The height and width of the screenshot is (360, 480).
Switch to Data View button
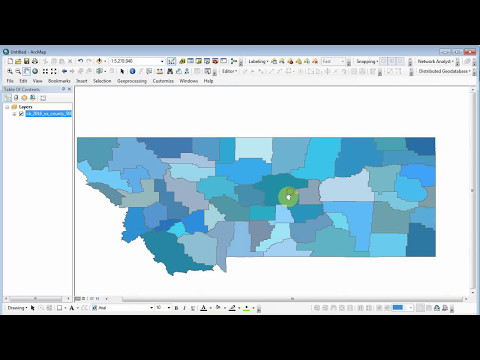click(78, 299)
